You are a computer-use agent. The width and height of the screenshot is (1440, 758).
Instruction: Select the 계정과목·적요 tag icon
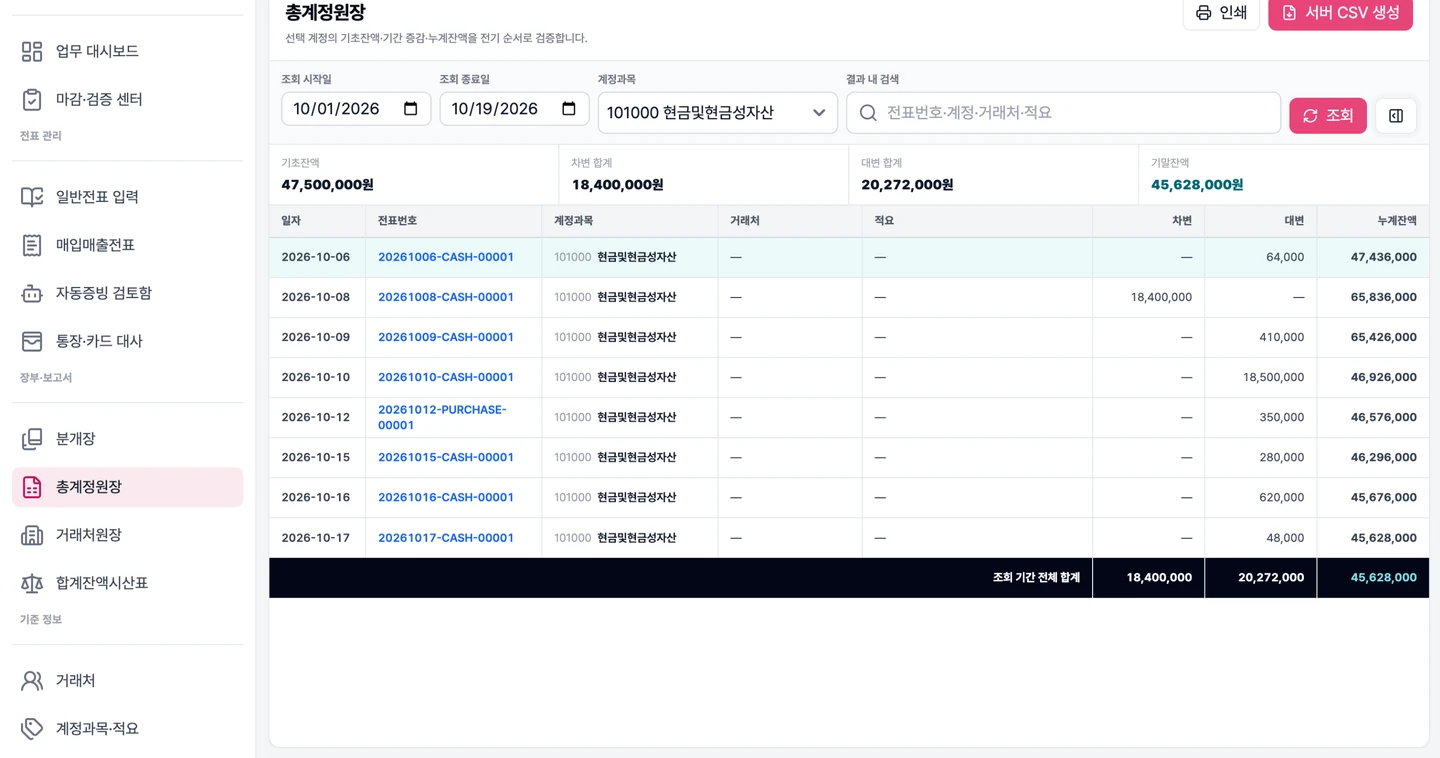pos(32,729)
